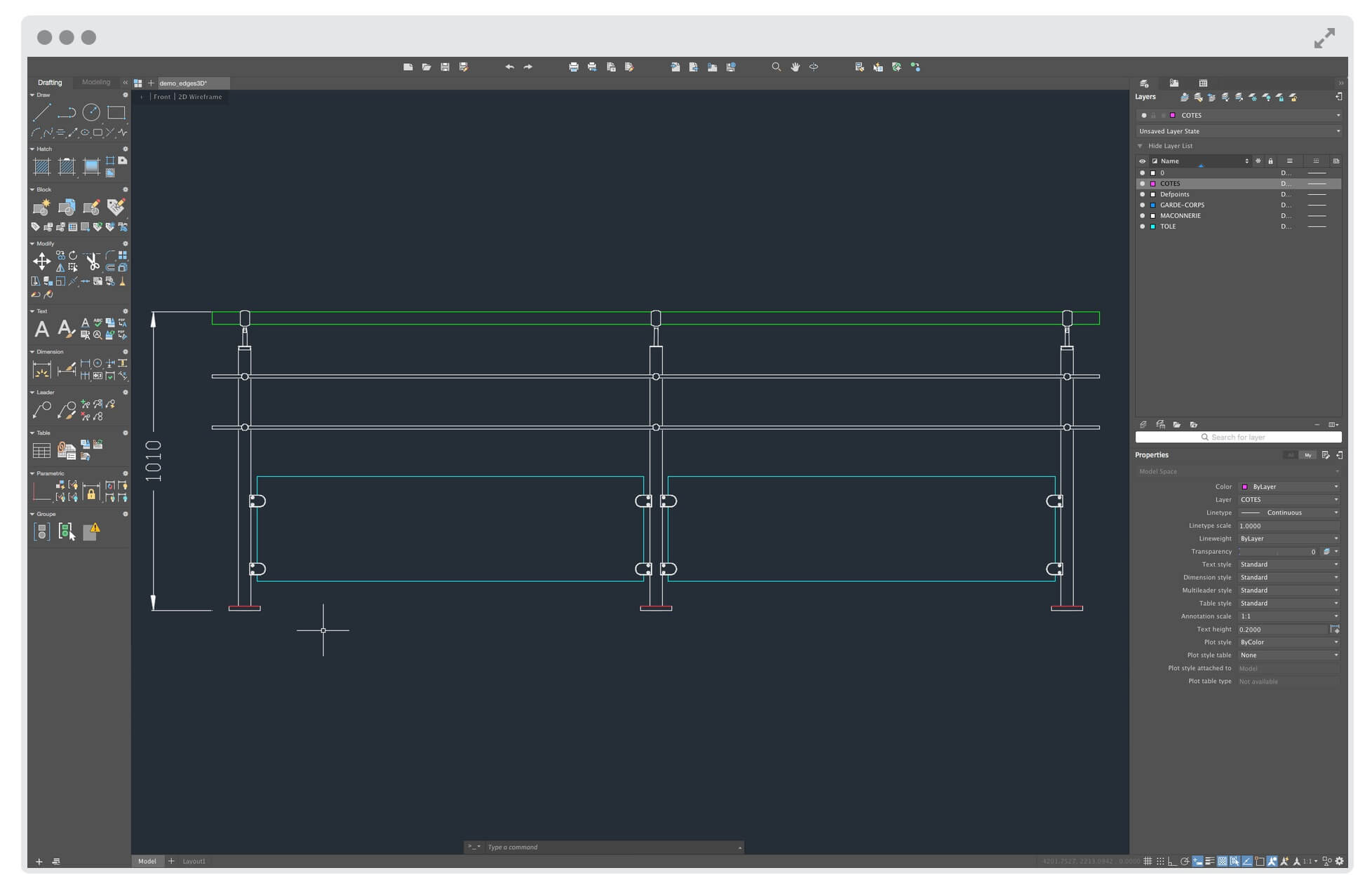Select the Rotate tool in Modify

coord(73,255)
